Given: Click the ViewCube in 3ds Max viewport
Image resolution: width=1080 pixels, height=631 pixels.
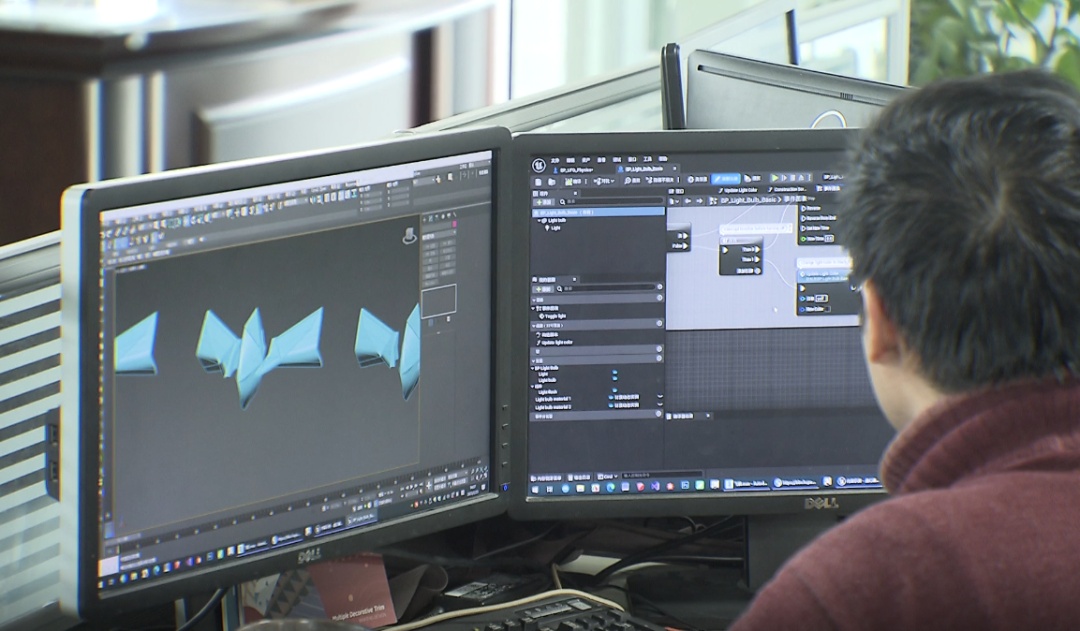Looking at the screenshot, I should pyautogui.click(x=411, y=235).
